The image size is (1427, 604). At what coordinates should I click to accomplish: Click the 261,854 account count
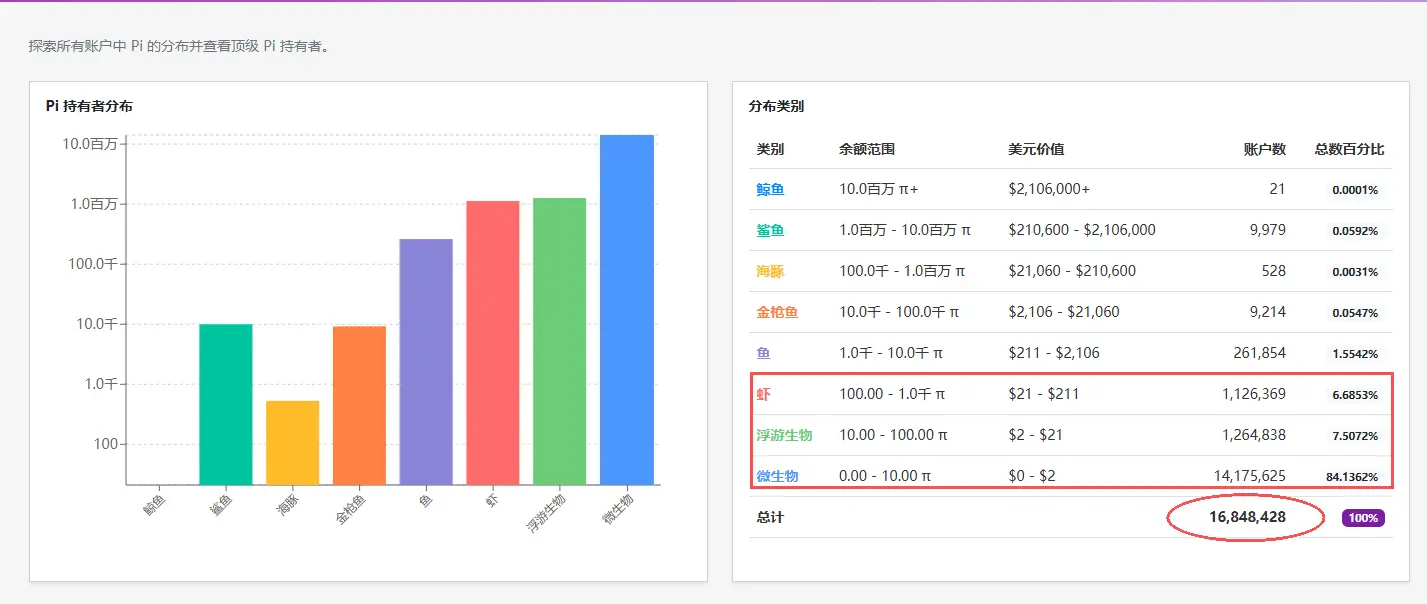pos(1260,353)
